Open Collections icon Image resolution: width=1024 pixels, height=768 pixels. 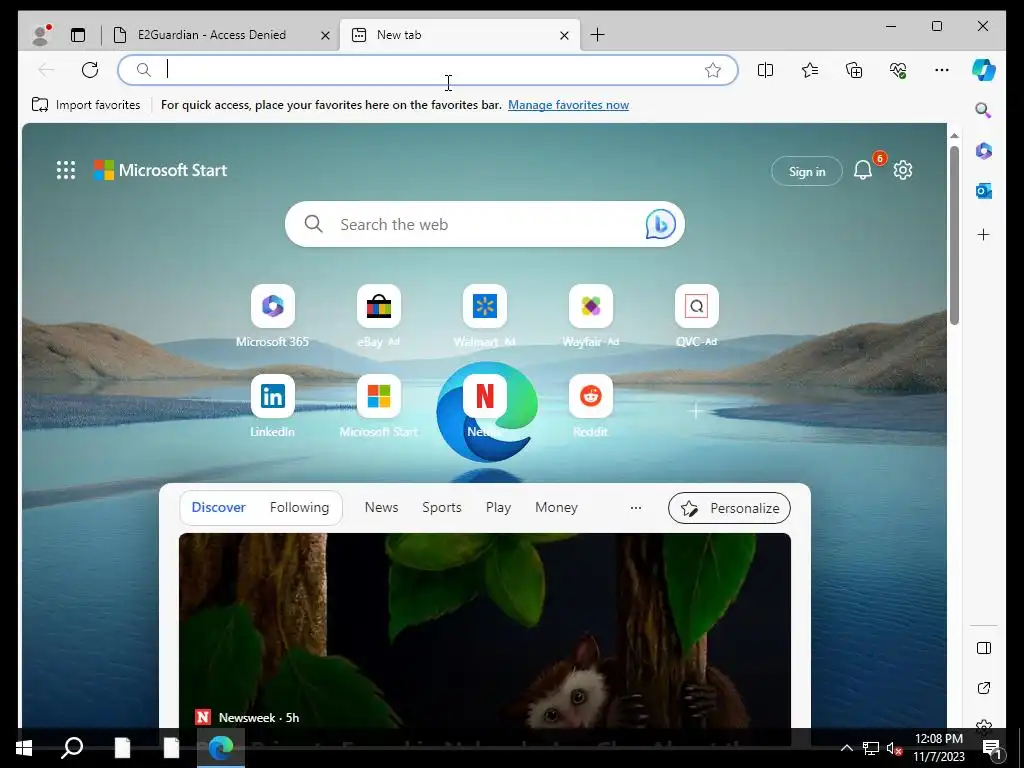pyautogui.click(x=854, y=70)
